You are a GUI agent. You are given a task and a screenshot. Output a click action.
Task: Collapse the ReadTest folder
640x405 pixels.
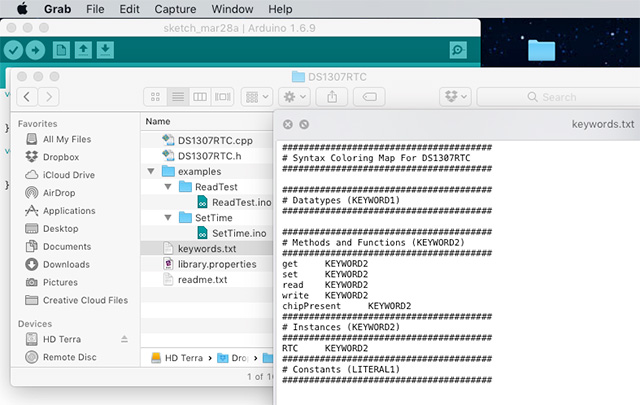[x=168, y=187]
